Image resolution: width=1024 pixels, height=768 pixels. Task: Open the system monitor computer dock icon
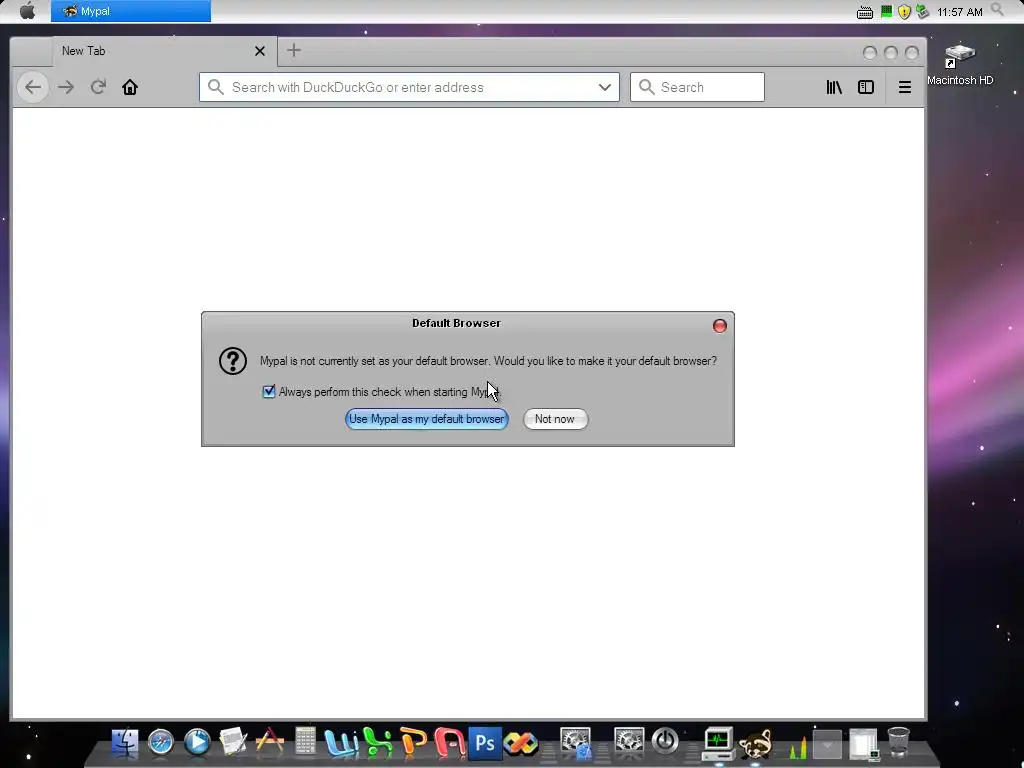point(718,743)
